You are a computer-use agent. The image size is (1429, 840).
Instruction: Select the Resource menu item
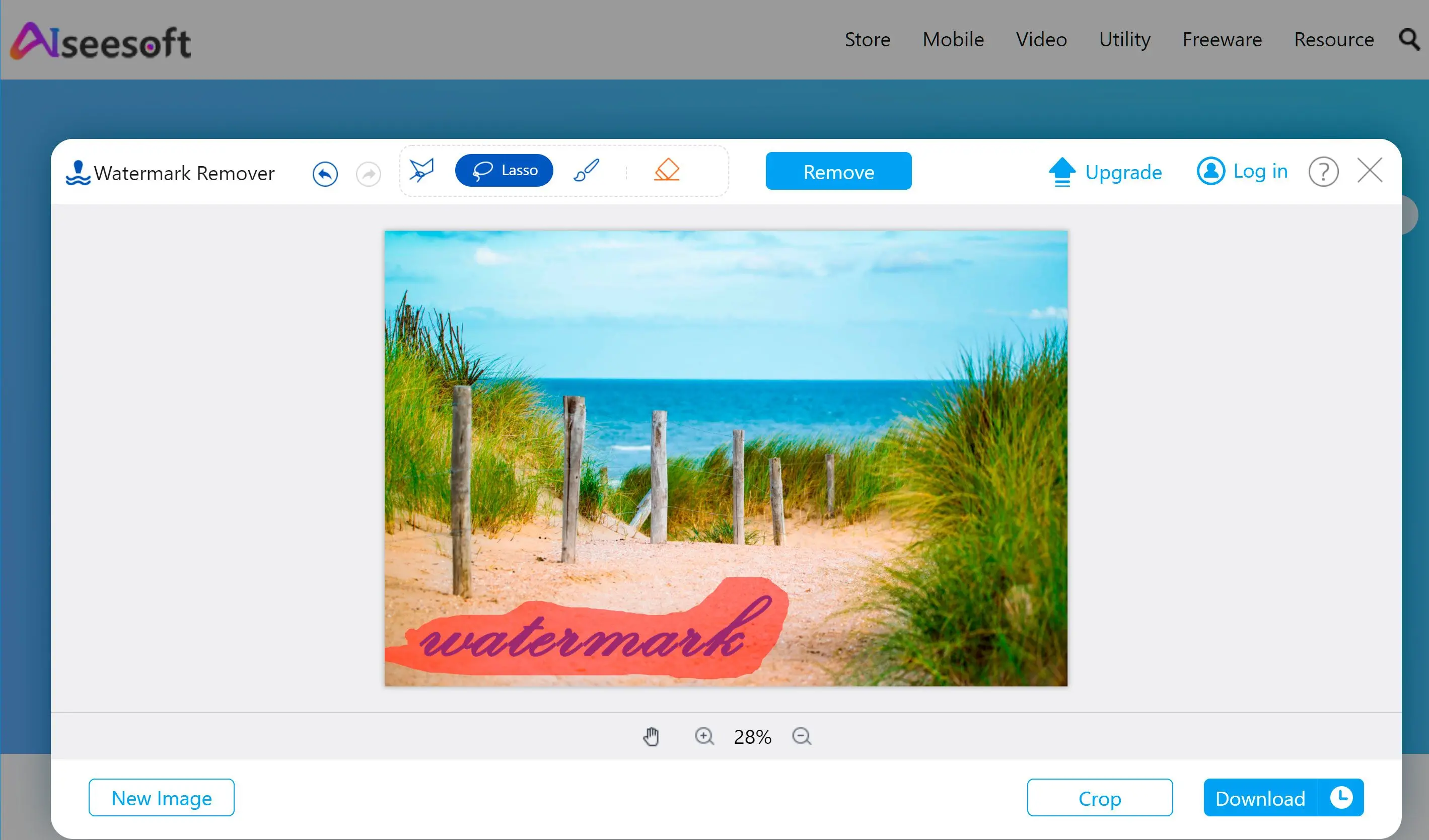pos(1334,39)
